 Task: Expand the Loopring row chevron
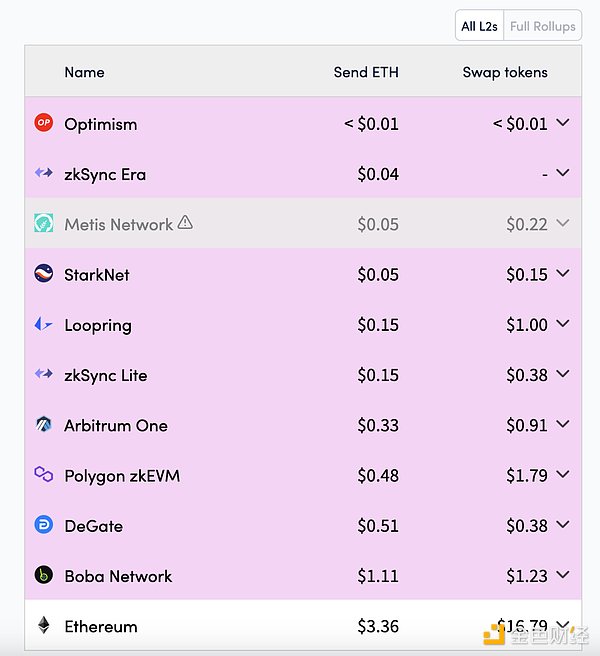coord(563,324)
